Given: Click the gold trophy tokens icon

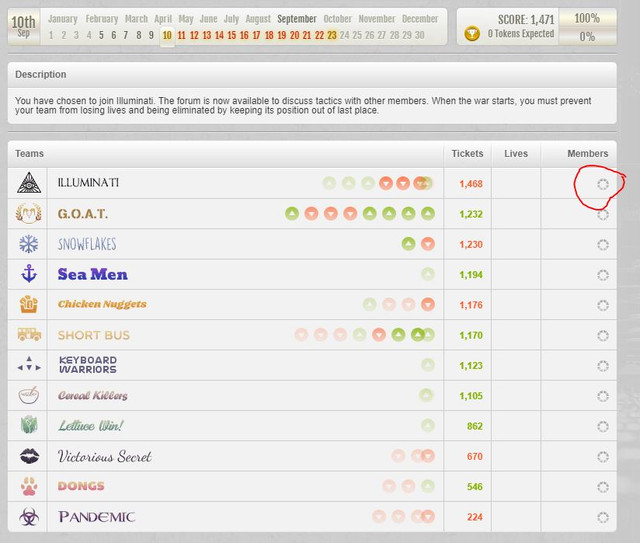Looking at the screenshot, I should 472,33.
